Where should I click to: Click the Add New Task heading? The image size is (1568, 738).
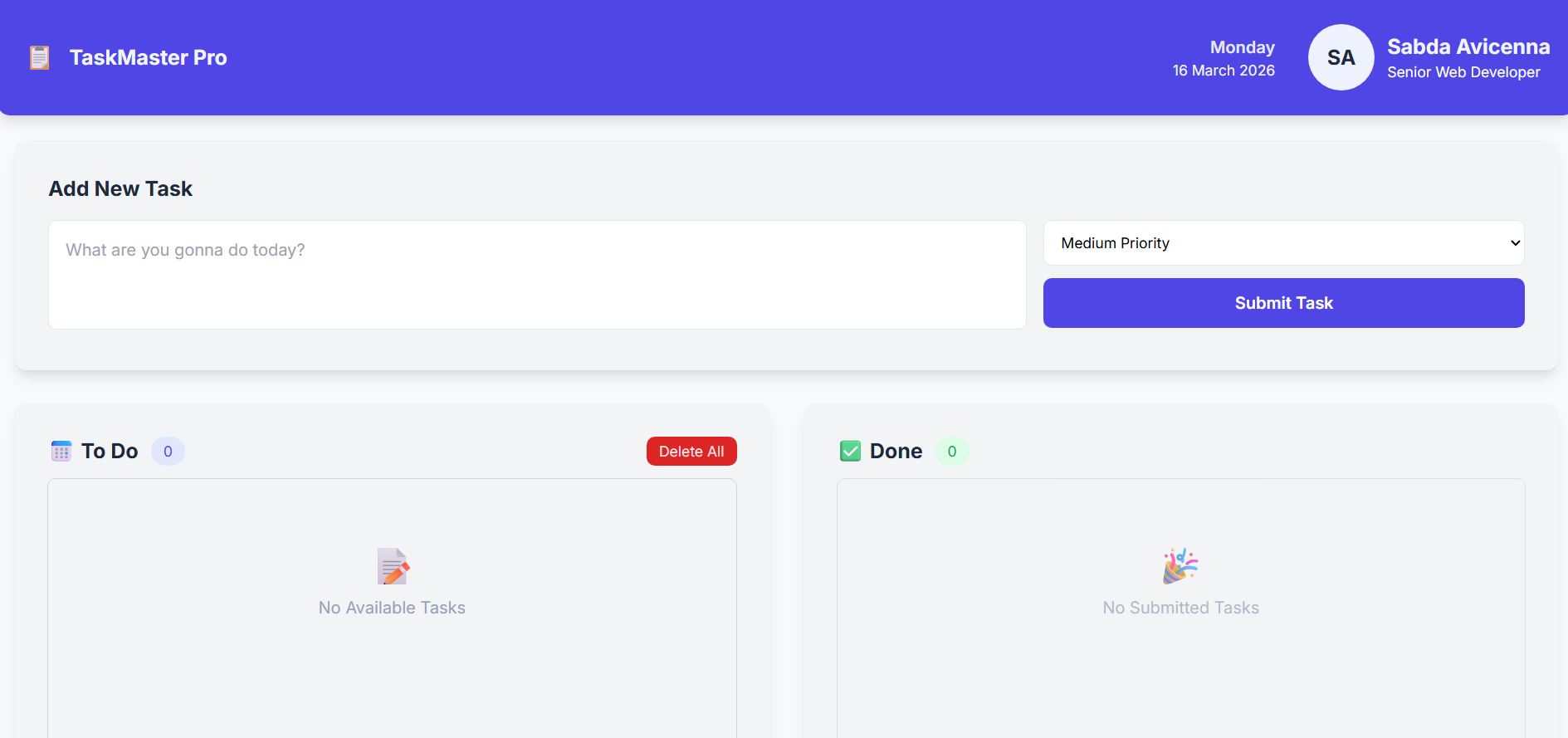[120, 188]
